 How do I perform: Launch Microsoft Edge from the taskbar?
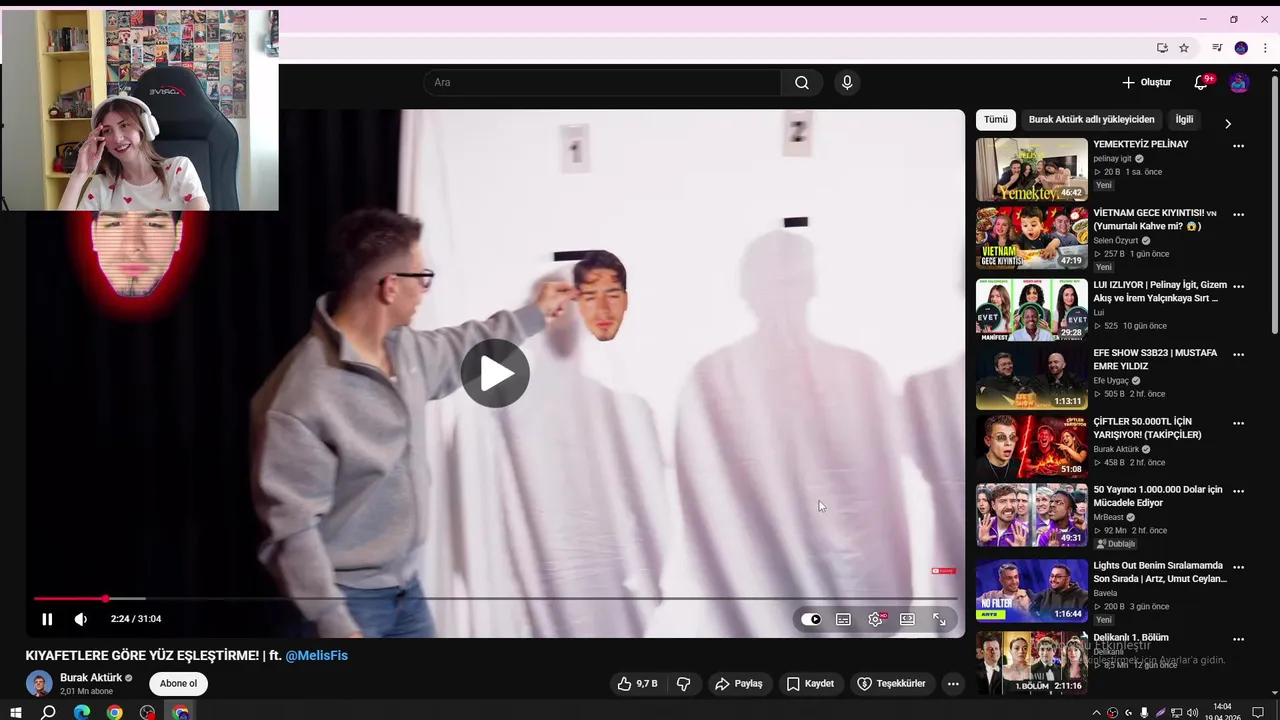pos(82,713)
